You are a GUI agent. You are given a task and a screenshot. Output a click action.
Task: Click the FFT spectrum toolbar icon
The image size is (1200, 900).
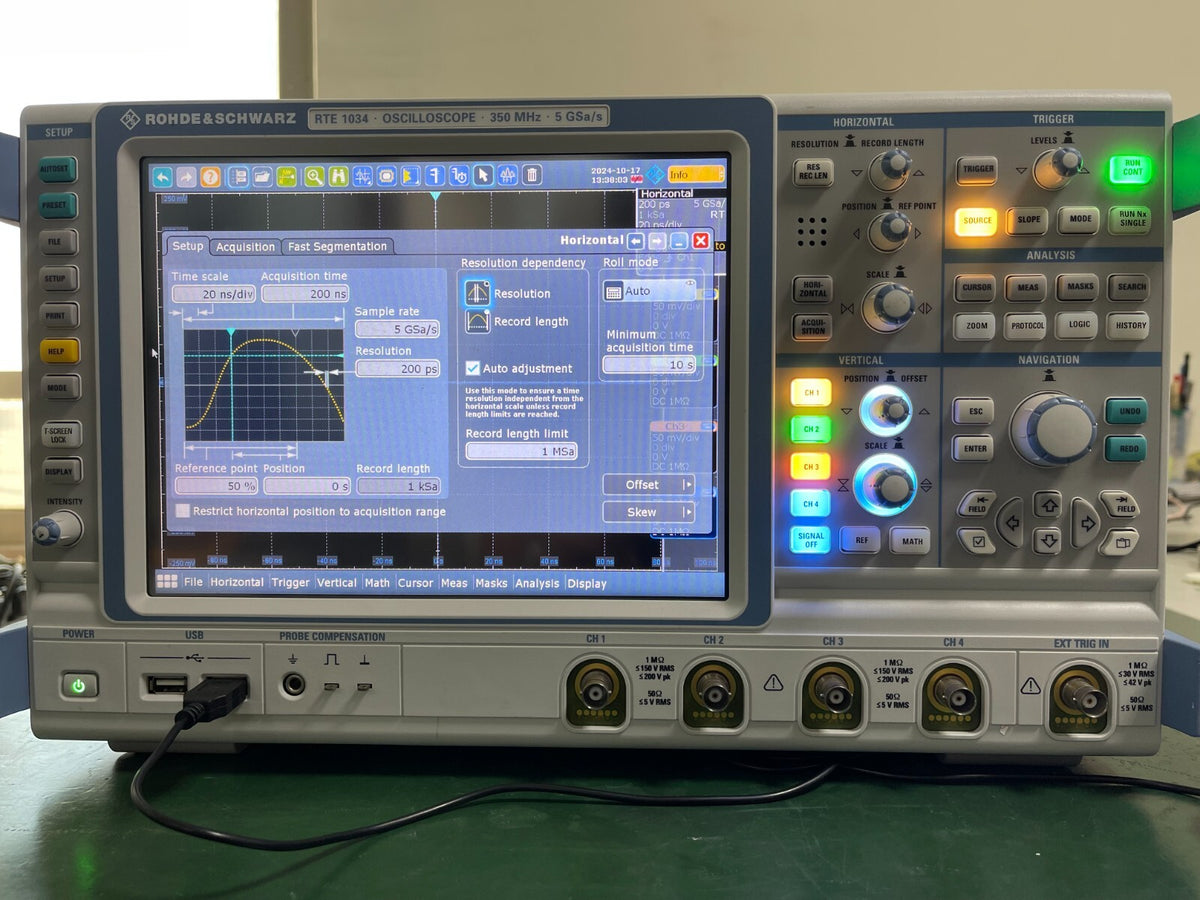click(x=508, y=176)
